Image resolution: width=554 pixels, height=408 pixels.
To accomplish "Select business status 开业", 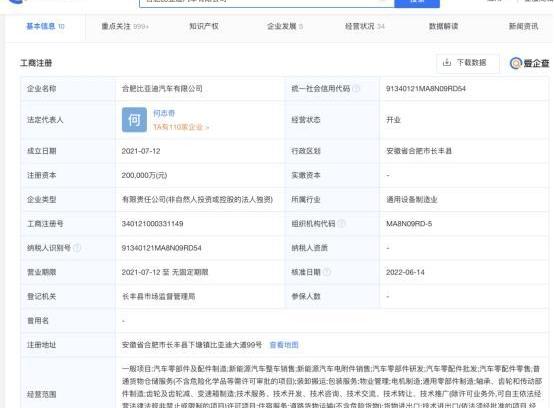I will point(393,120).
